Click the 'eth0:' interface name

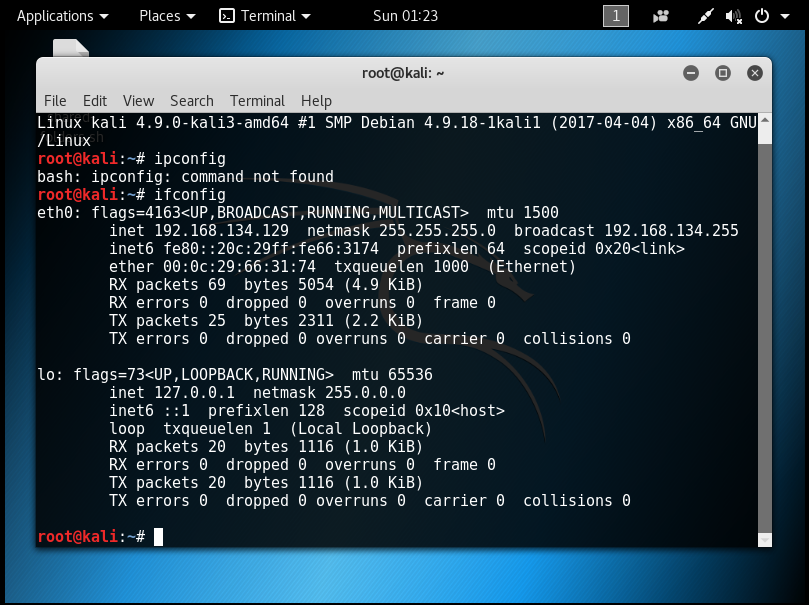click(59, 212)
